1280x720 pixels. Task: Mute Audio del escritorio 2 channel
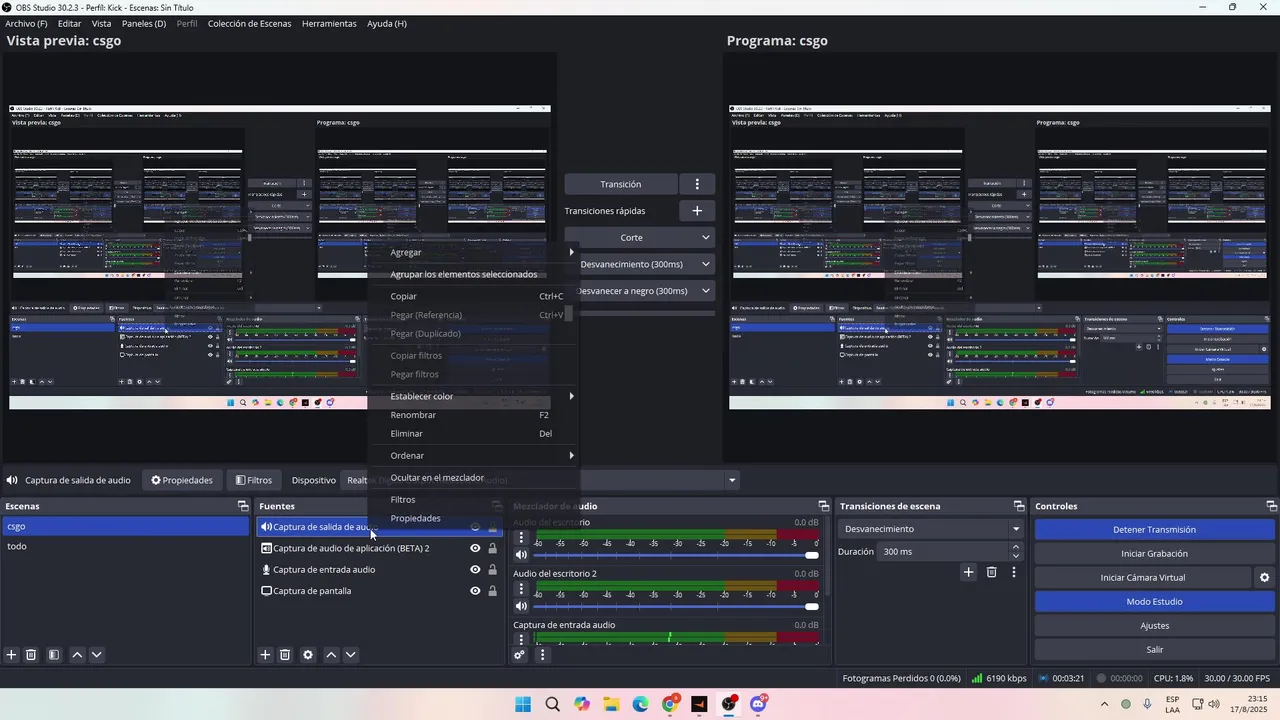point(521,606)
